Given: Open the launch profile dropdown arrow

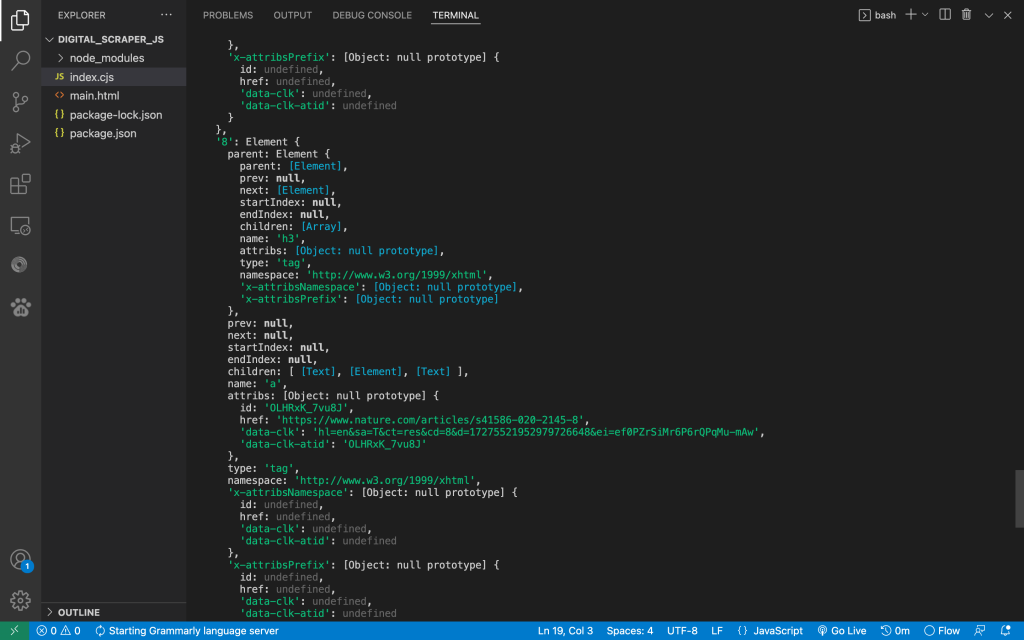Looking at the screenshot, I should (x=925, y=14).
